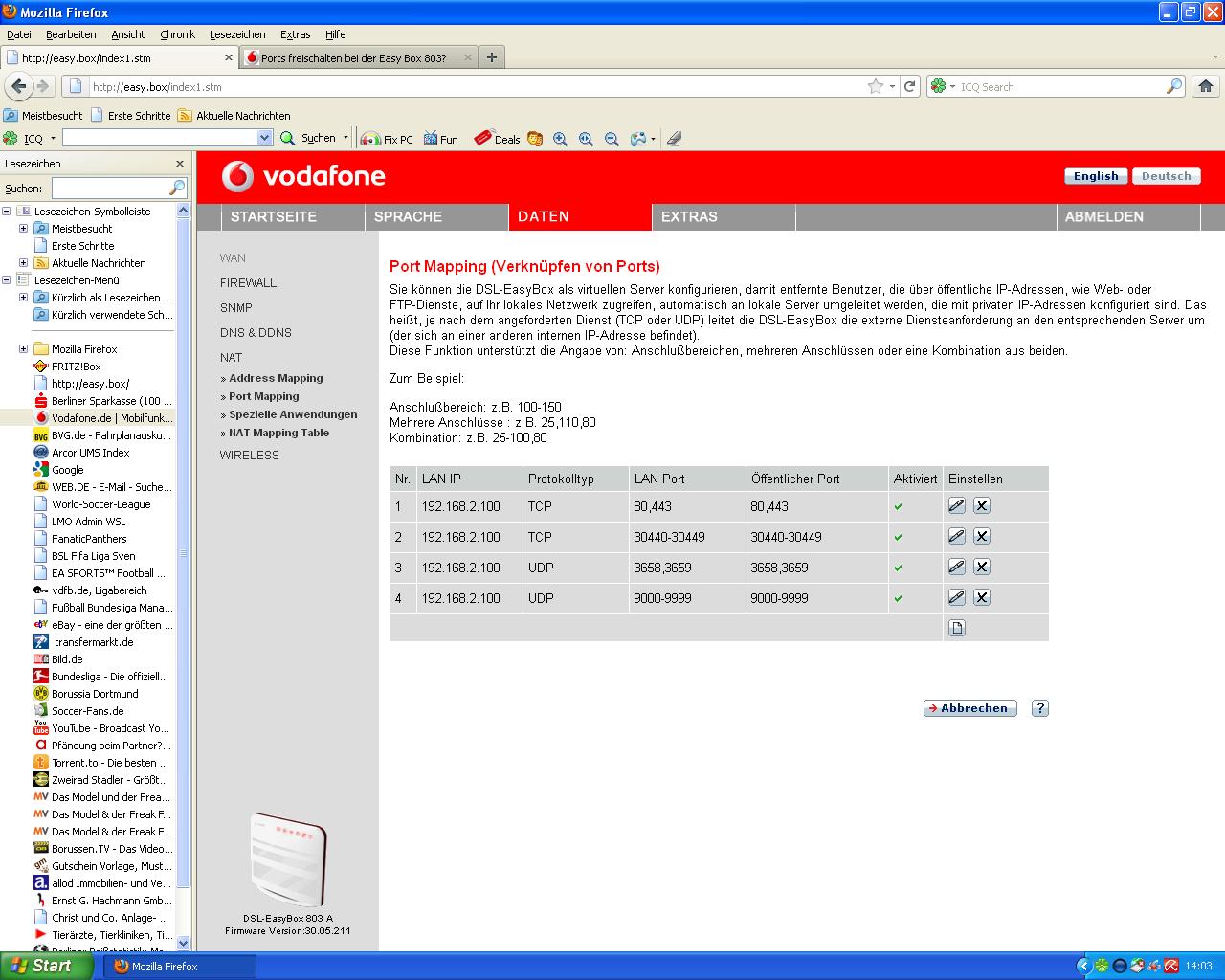Reload the current page
Image resolution: width=1225 pixels, height=980 pixels.
909,86
